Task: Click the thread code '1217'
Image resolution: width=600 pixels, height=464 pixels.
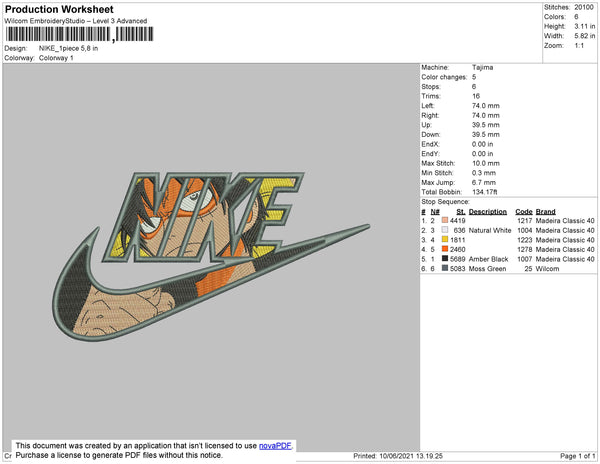Action: [x=525, y=221]
